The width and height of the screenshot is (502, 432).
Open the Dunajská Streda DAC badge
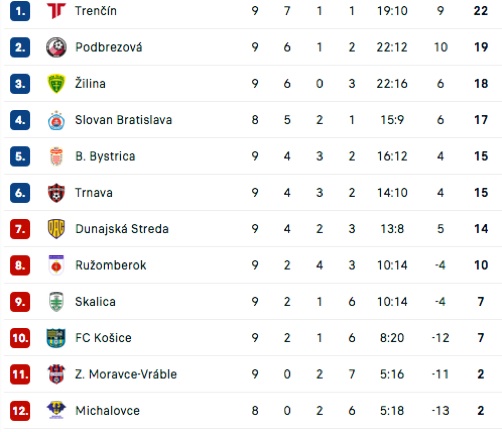(56, 229)
